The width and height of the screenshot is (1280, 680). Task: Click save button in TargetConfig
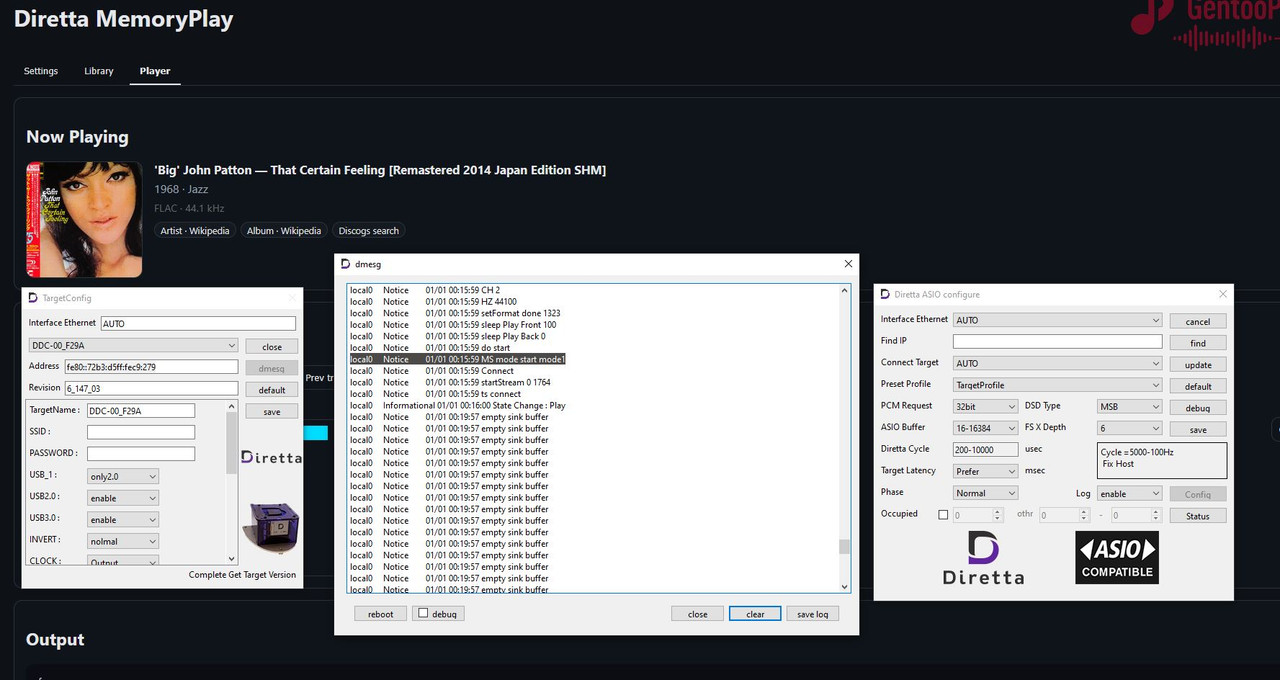272,412
